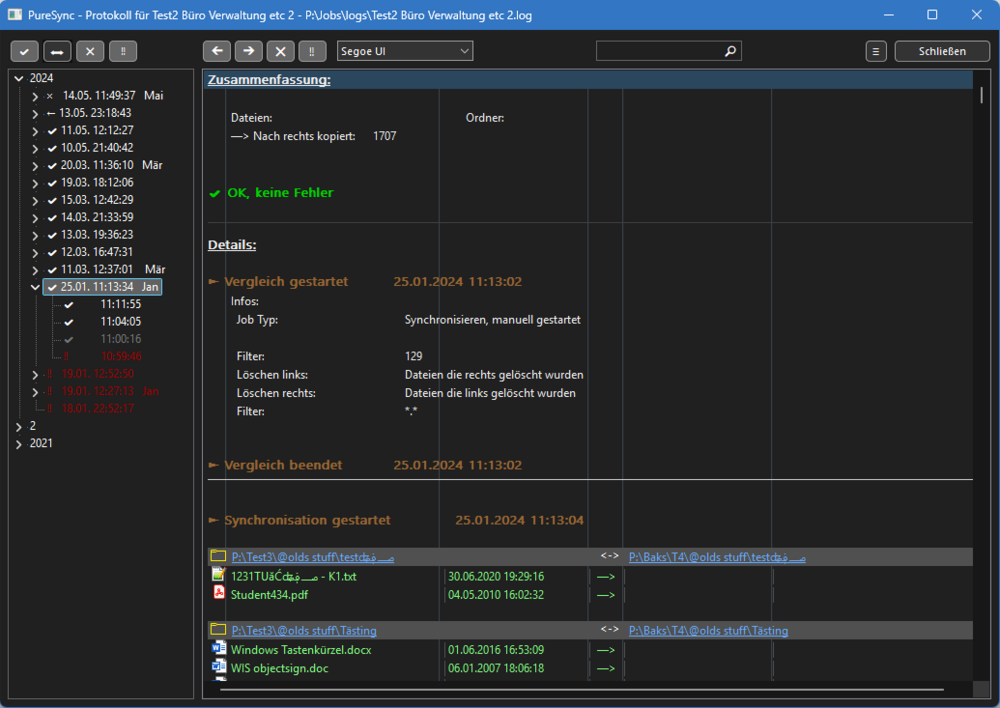Click the Vergleich gestartet section header
This screenshot has height=708, width=1000.
tap(286, 281)
